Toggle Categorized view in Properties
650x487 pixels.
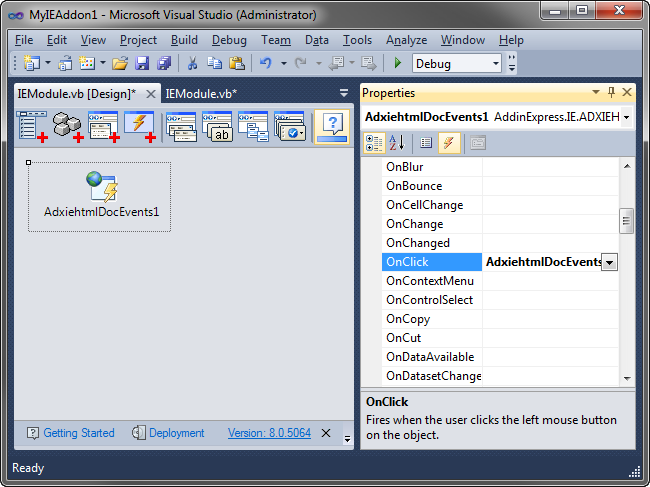tap(374, 143)
